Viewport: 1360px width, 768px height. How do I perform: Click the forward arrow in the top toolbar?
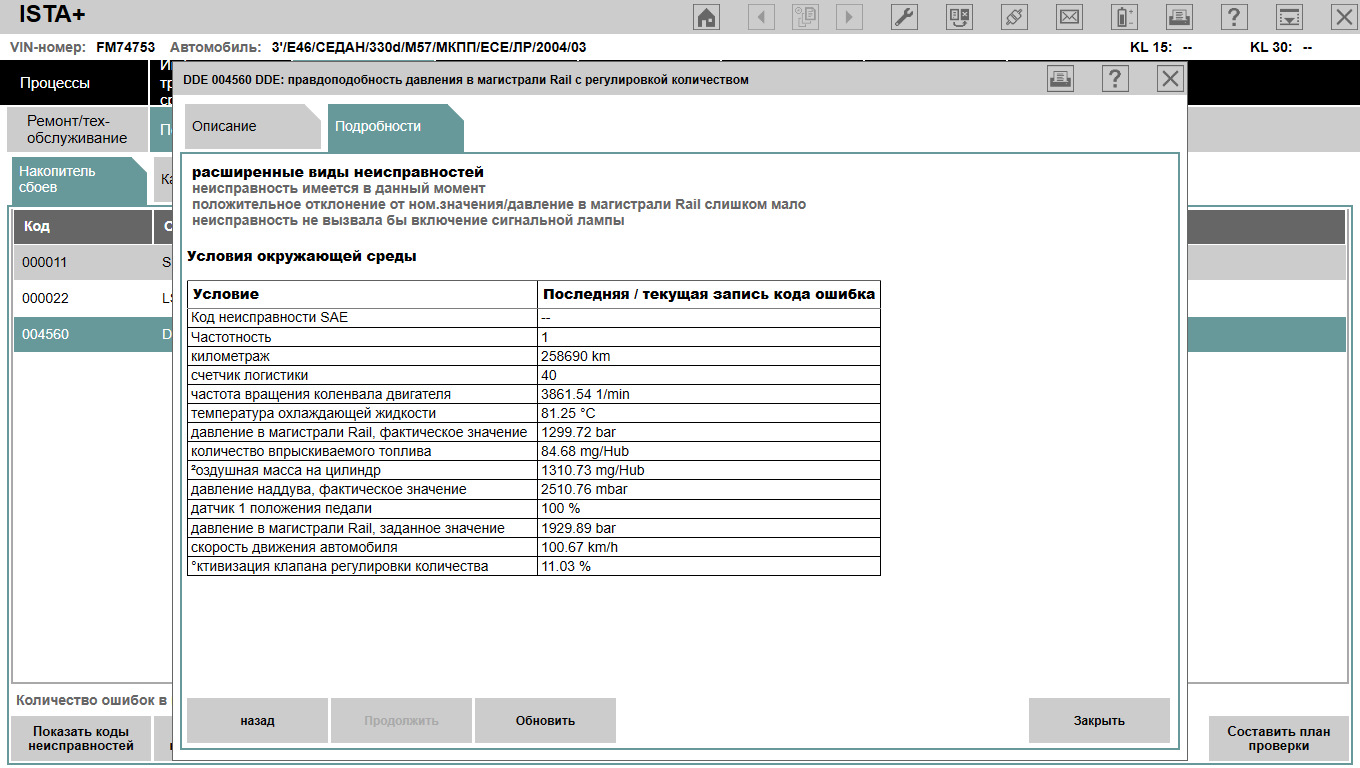[x=850, y=16]
